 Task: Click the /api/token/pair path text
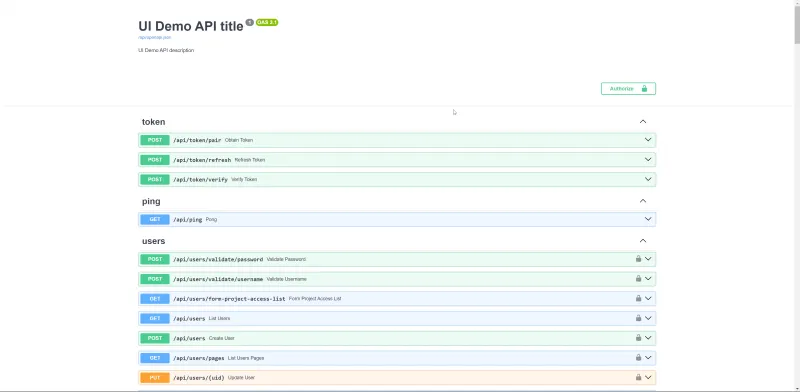(x=197, y=140)
